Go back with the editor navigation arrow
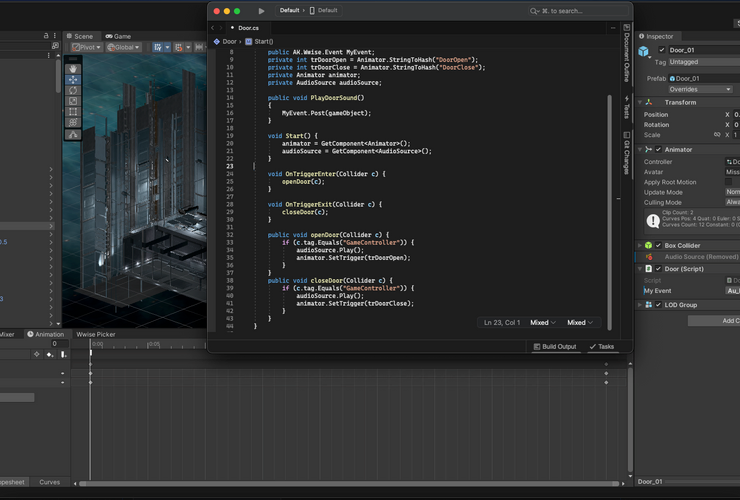Viewport: 740px width, 500px height. point(212,28)
